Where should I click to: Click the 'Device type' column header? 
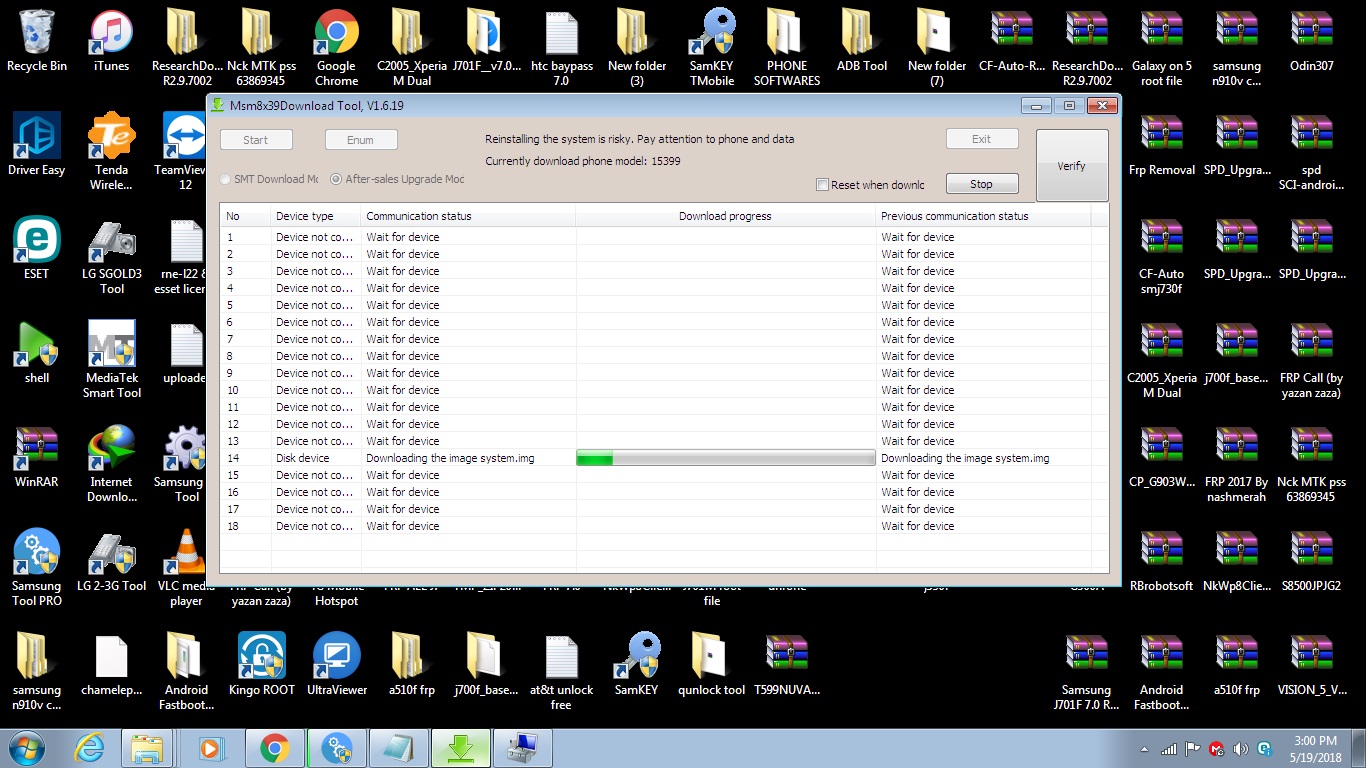point(316,216)
